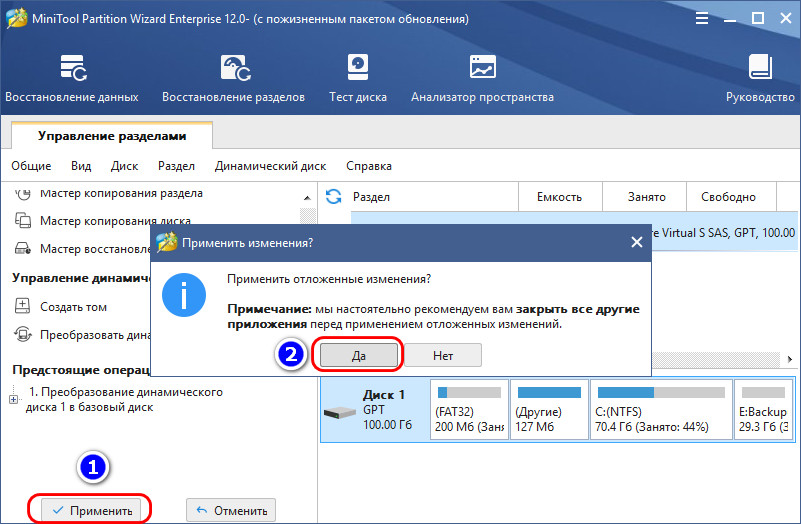Open the Space Analyzer (Анализатор пространства) icon
Viewport: 801px width, 524px height.
click(482, 67)
